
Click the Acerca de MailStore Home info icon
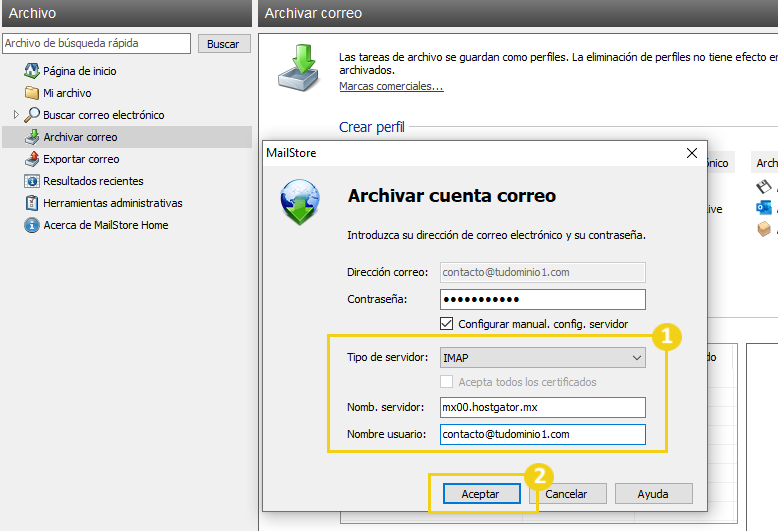(x=32, y=225)
